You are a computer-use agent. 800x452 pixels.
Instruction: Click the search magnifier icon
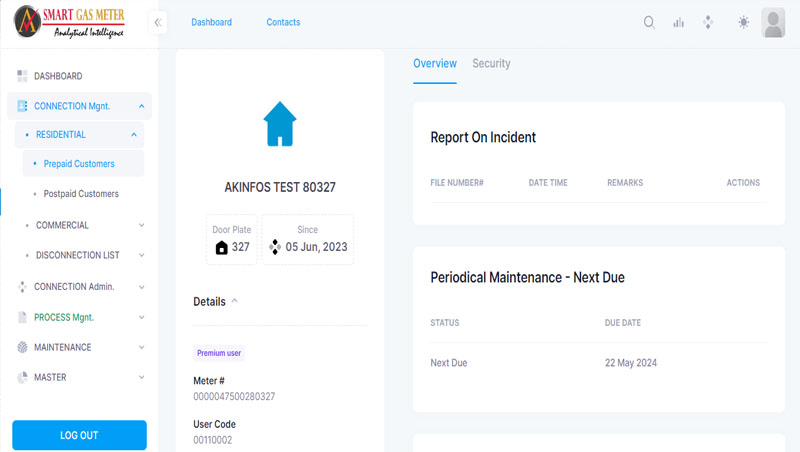point(649,22)
